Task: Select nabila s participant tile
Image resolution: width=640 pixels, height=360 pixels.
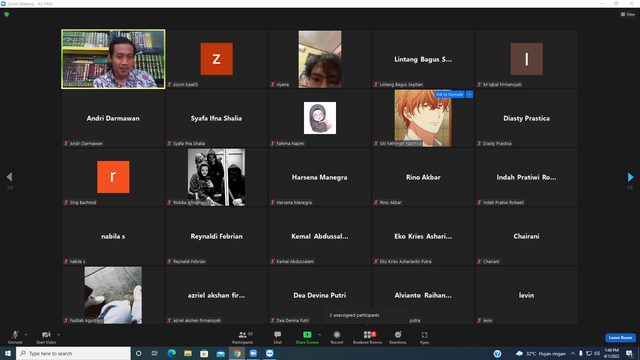Action: [x=113, y=236]
